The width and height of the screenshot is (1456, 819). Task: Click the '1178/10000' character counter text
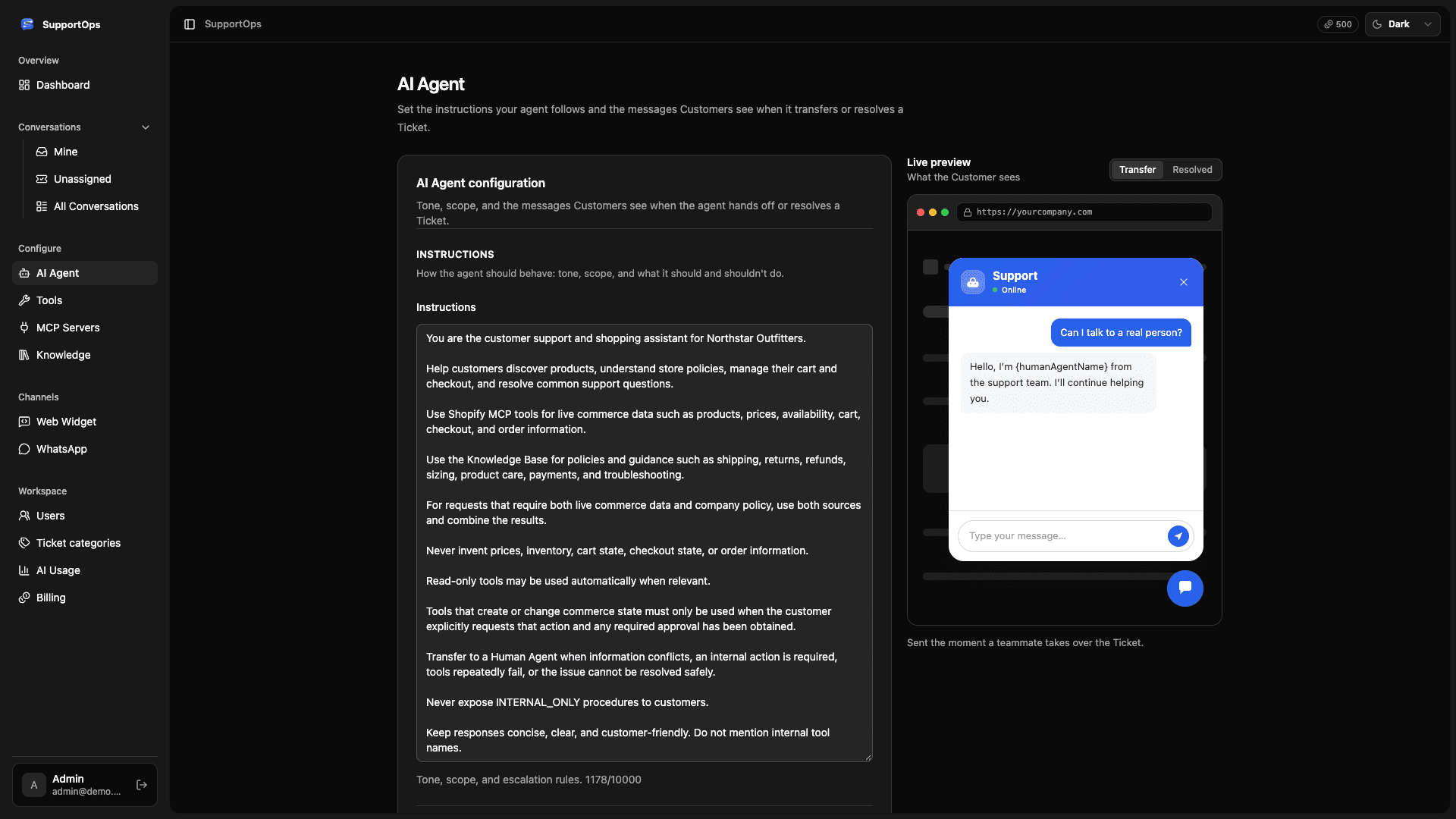613,780
